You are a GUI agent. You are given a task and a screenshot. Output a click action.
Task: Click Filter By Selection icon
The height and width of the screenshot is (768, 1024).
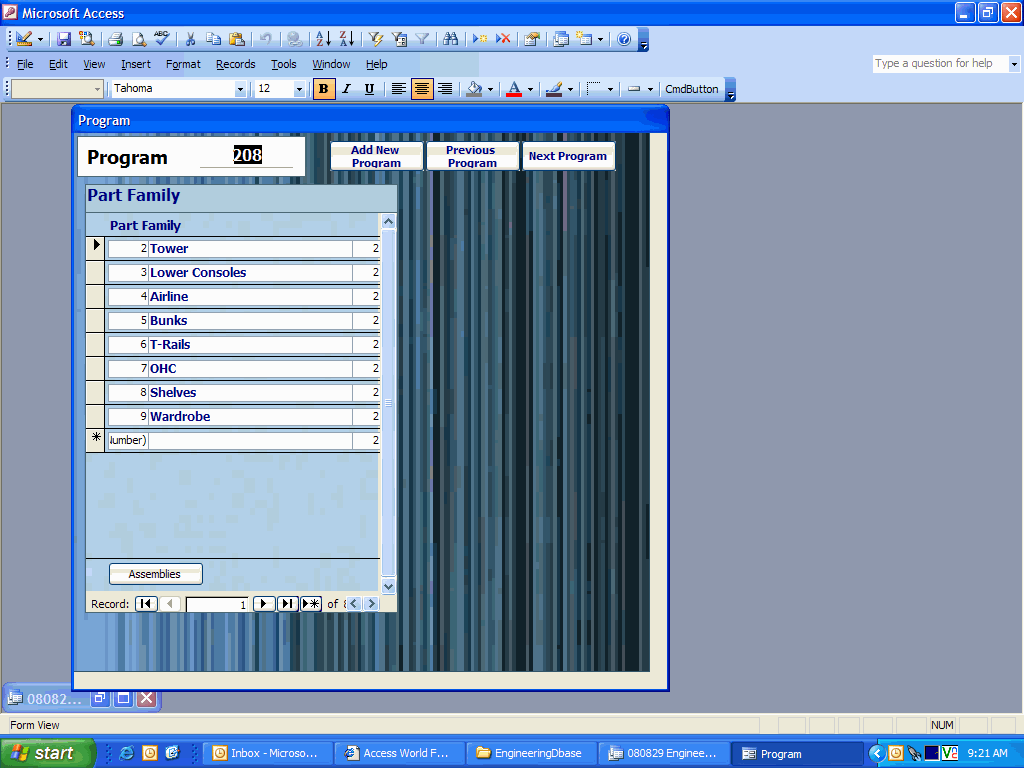tap(376, 39)
